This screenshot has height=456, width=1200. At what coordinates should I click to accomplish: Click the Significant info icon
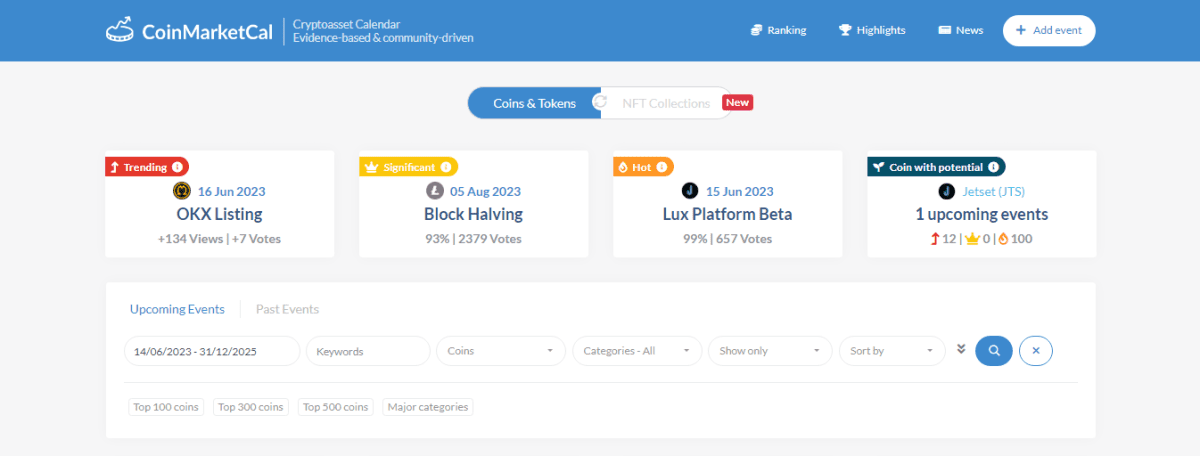pos(446,167)
